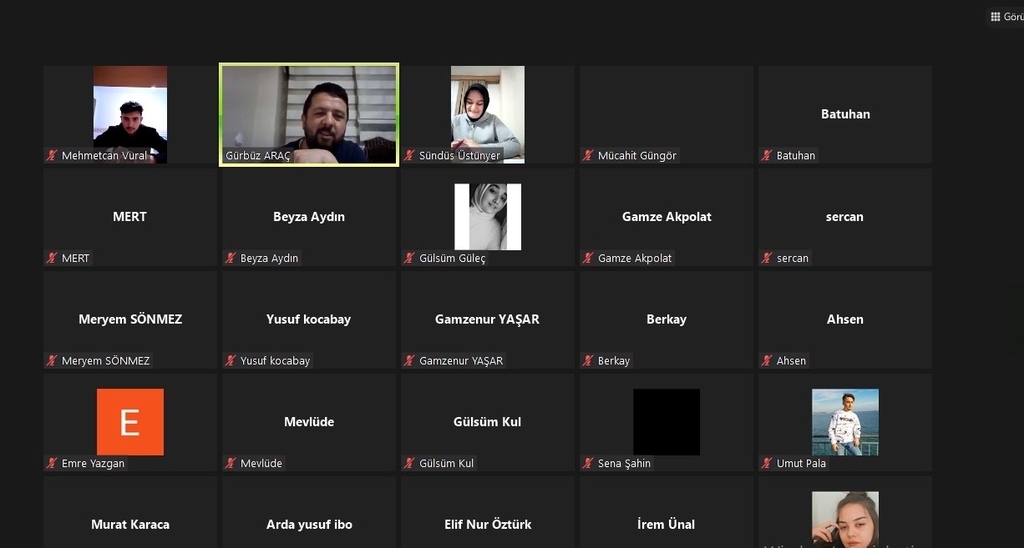1024x548 pixels.
Task: Click muted mic icon beside Umut Pala
Action: pos(768,463)
